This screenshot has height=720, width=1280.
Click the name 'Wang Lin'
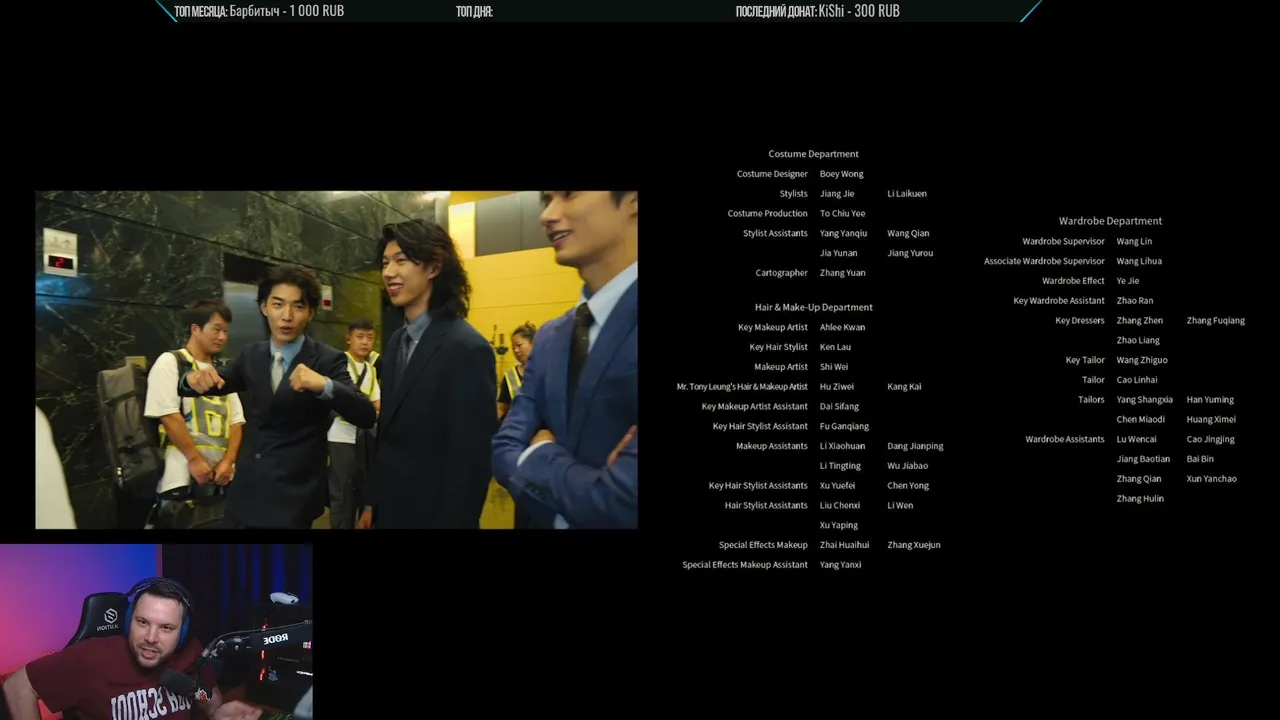coord(1134,241)
